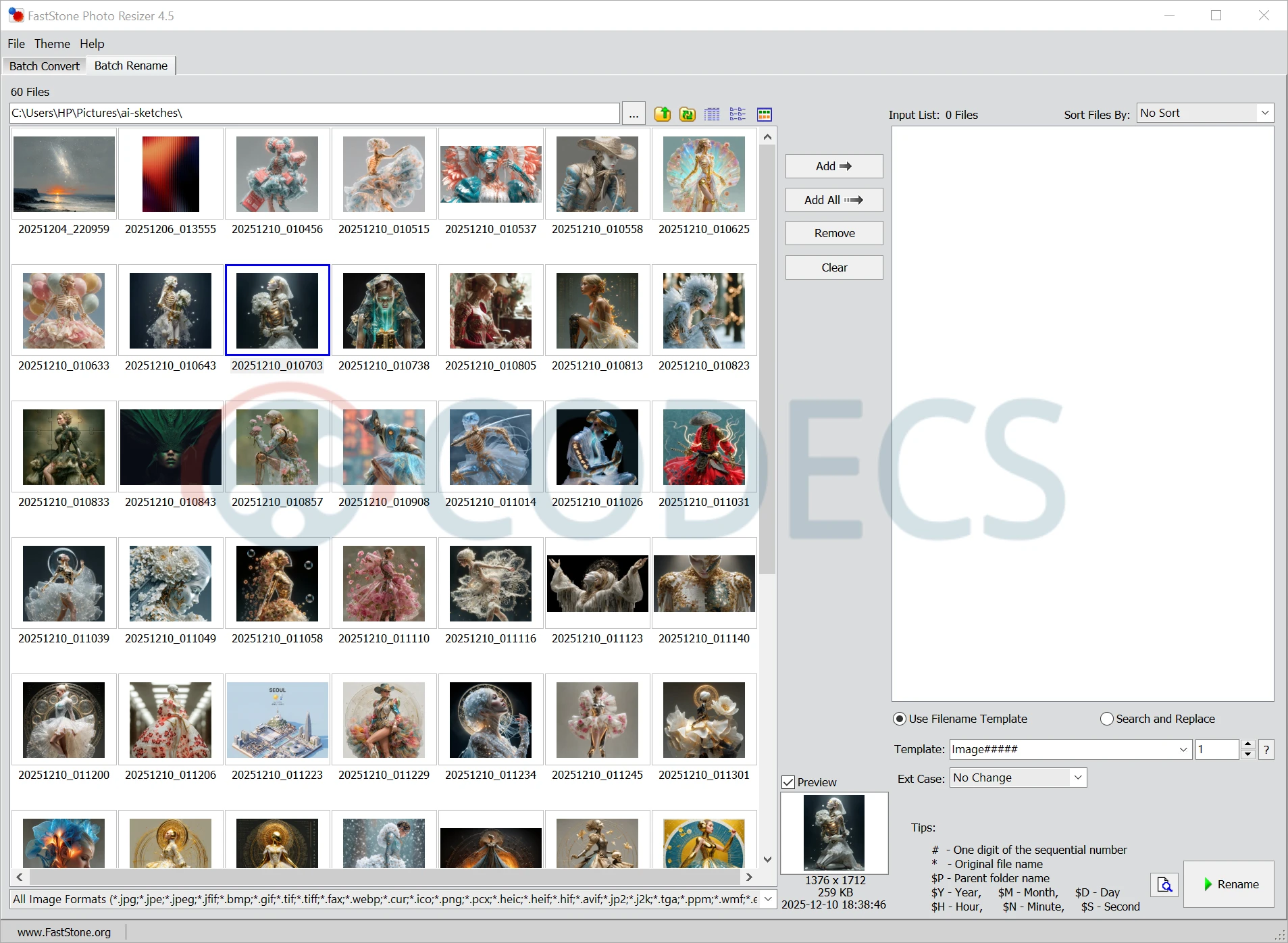Click the rename preview magnifier icon
This screenshot has height=943, width=1288.
click(1164, 884)
